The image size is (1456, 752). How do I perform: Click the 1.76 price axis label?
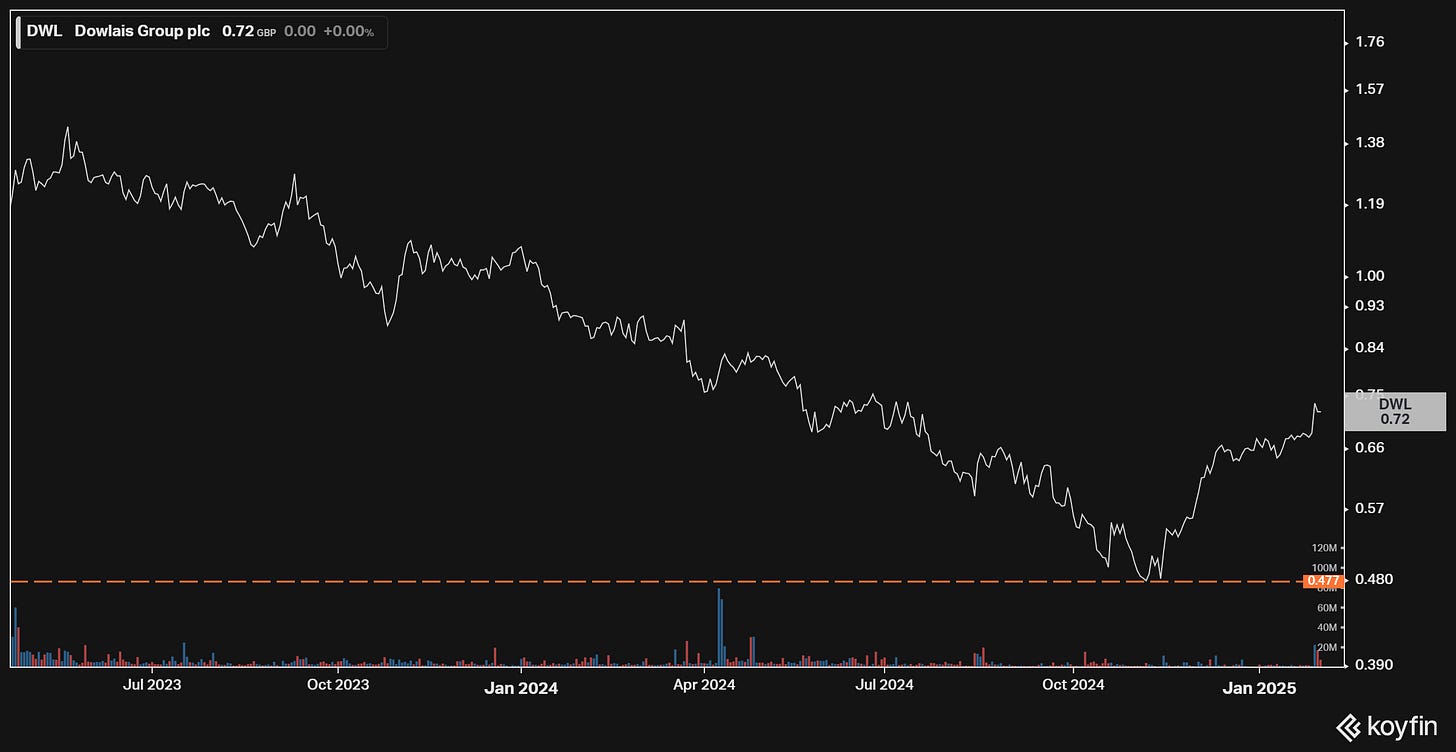click(1369, 42)
